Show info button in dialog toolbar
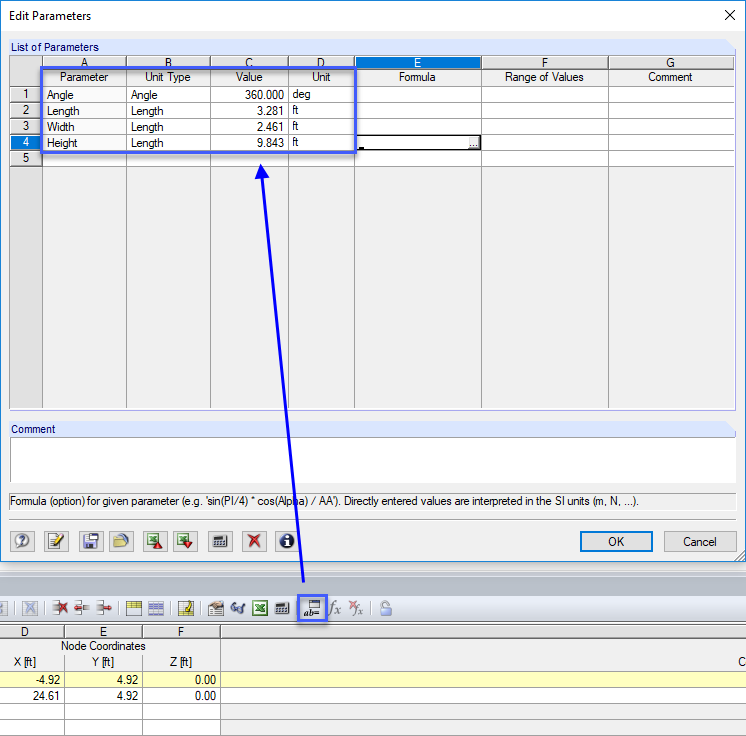Viewport: 746px width, 736px height. click(x=287, y=541)
